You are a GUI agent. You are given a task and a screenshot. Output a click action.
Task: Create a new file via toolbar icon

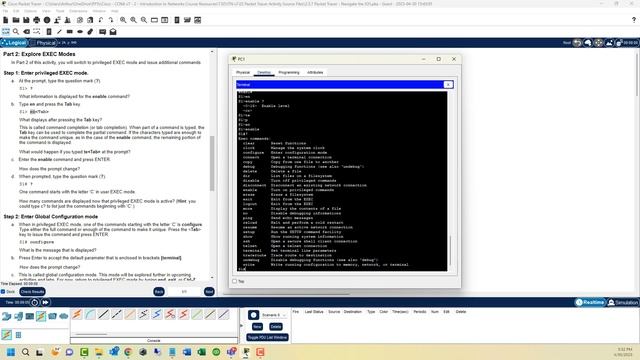coord(6,20)
